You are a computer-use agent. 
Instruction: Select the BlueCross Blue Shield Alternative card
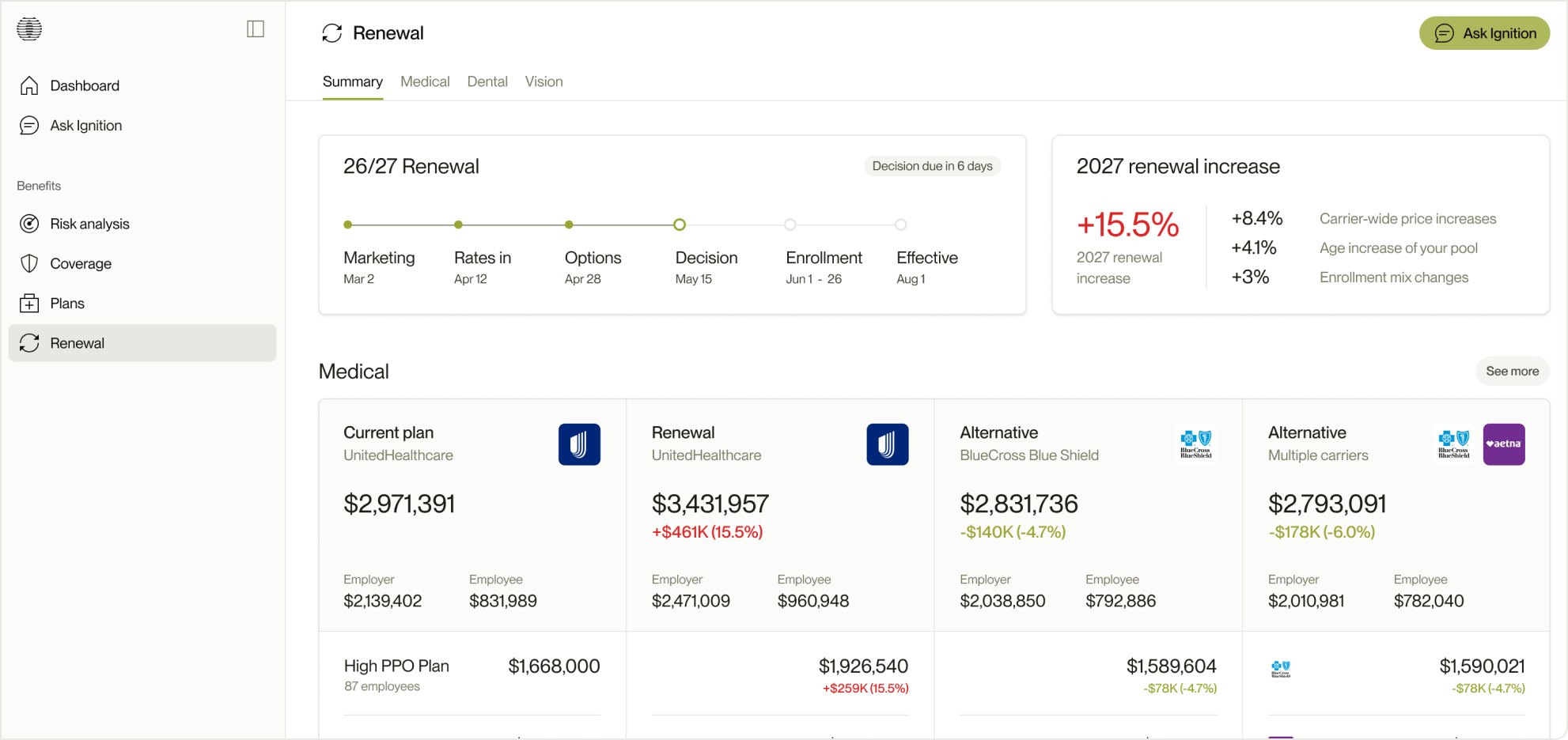[1089, 515]
